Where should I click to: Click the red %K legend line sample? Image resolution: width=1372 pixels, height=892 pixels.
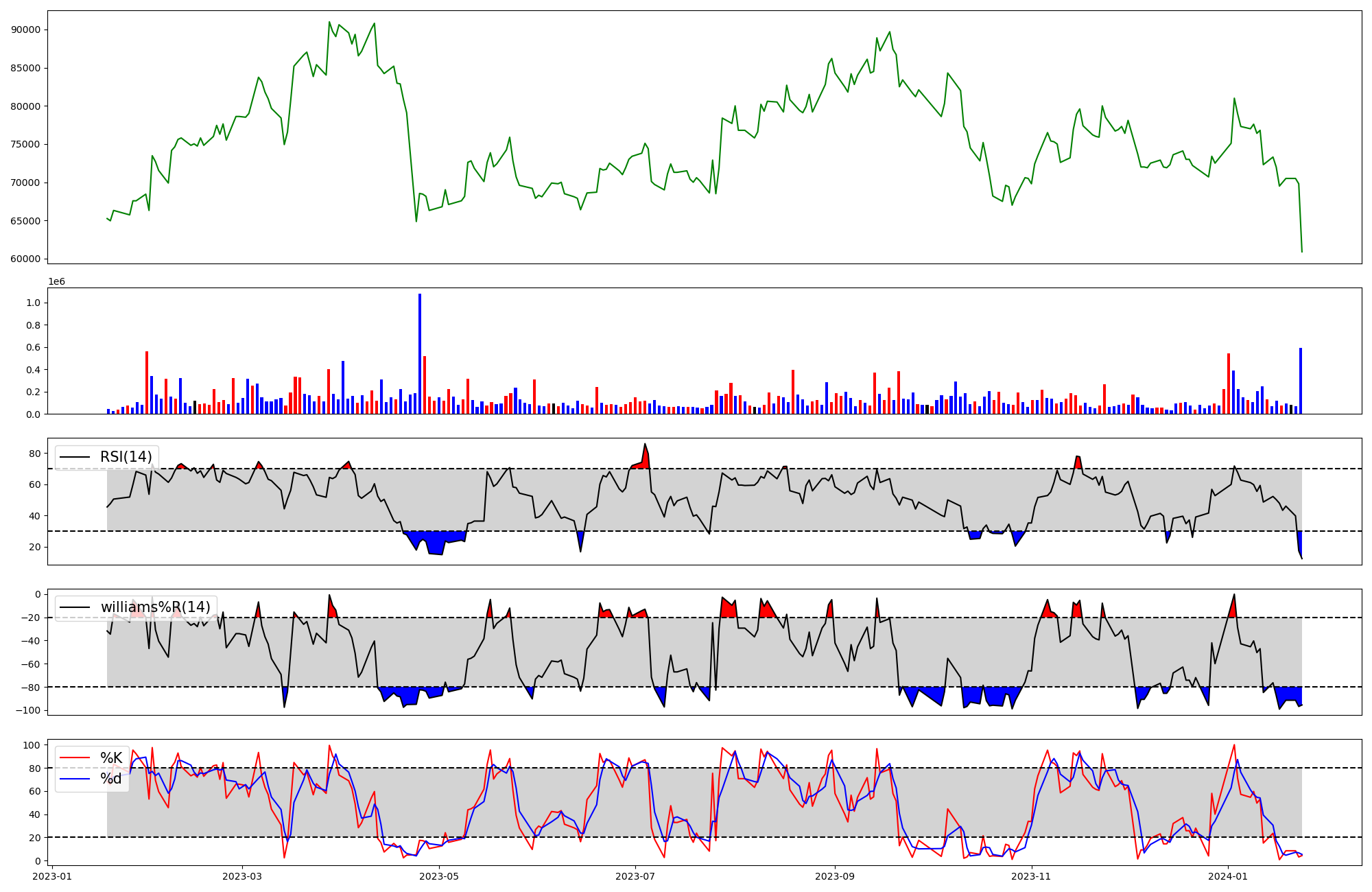click(75, 758)
